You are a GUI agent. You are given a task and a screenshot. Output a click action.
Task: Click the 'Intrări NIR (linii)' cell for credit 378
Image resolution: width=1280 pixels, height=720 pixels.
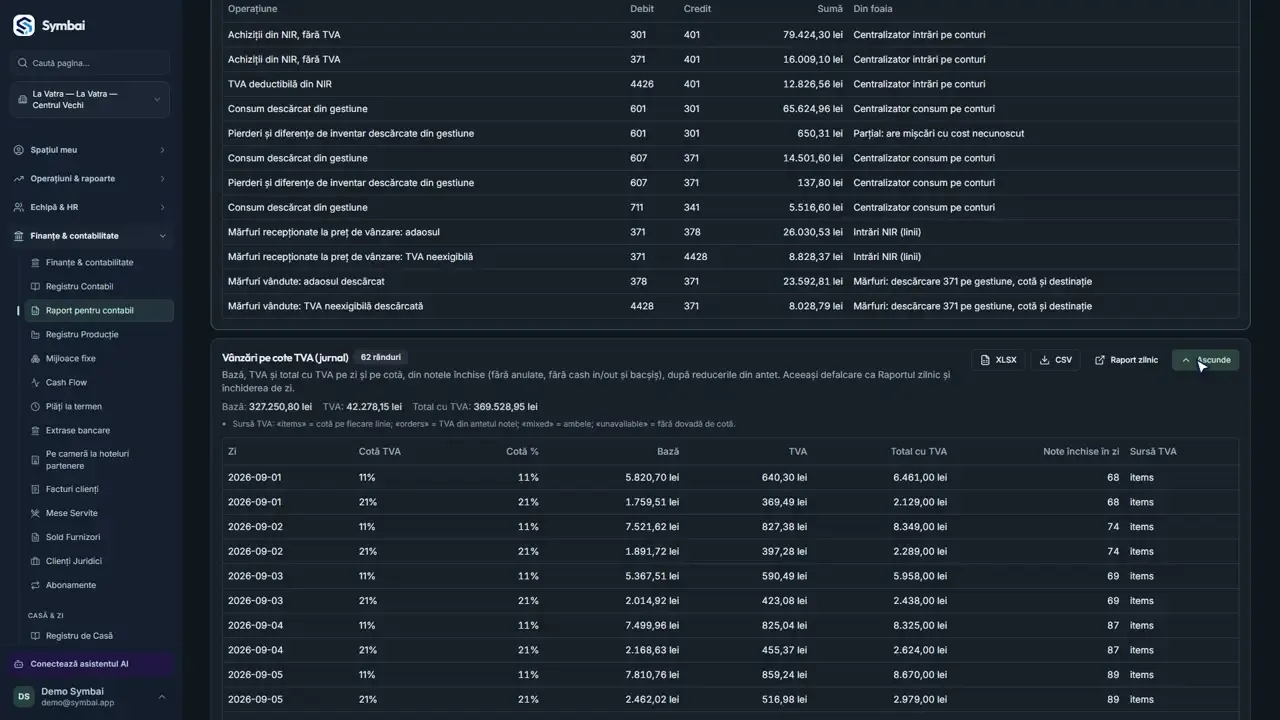(887, 232)
